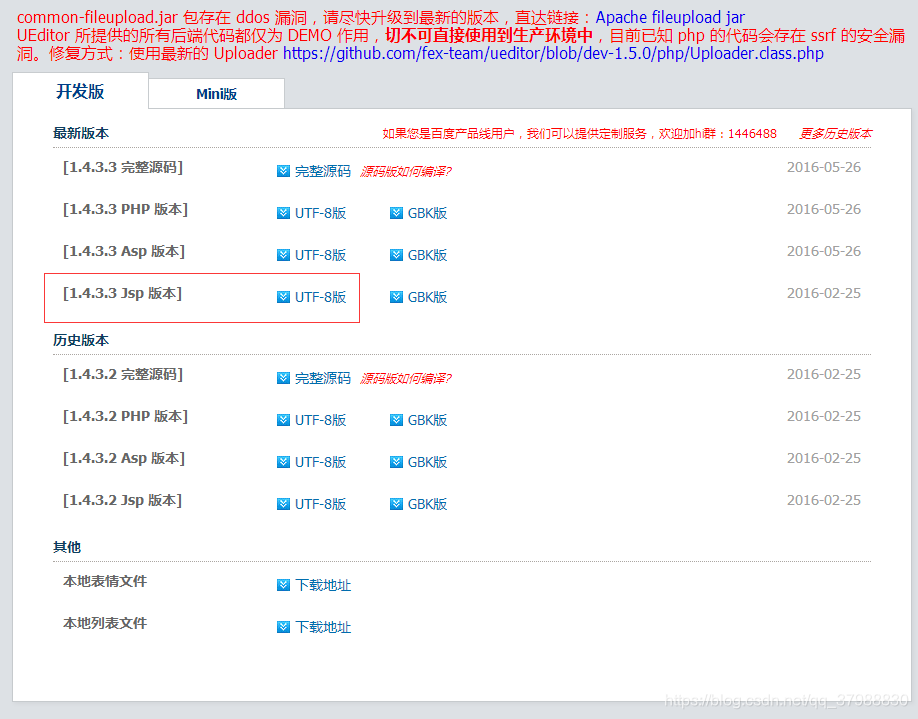Select the [1.4.3.2 Asp 版本] label
This screenshot has height=719, width=918.
pos(124,459)
